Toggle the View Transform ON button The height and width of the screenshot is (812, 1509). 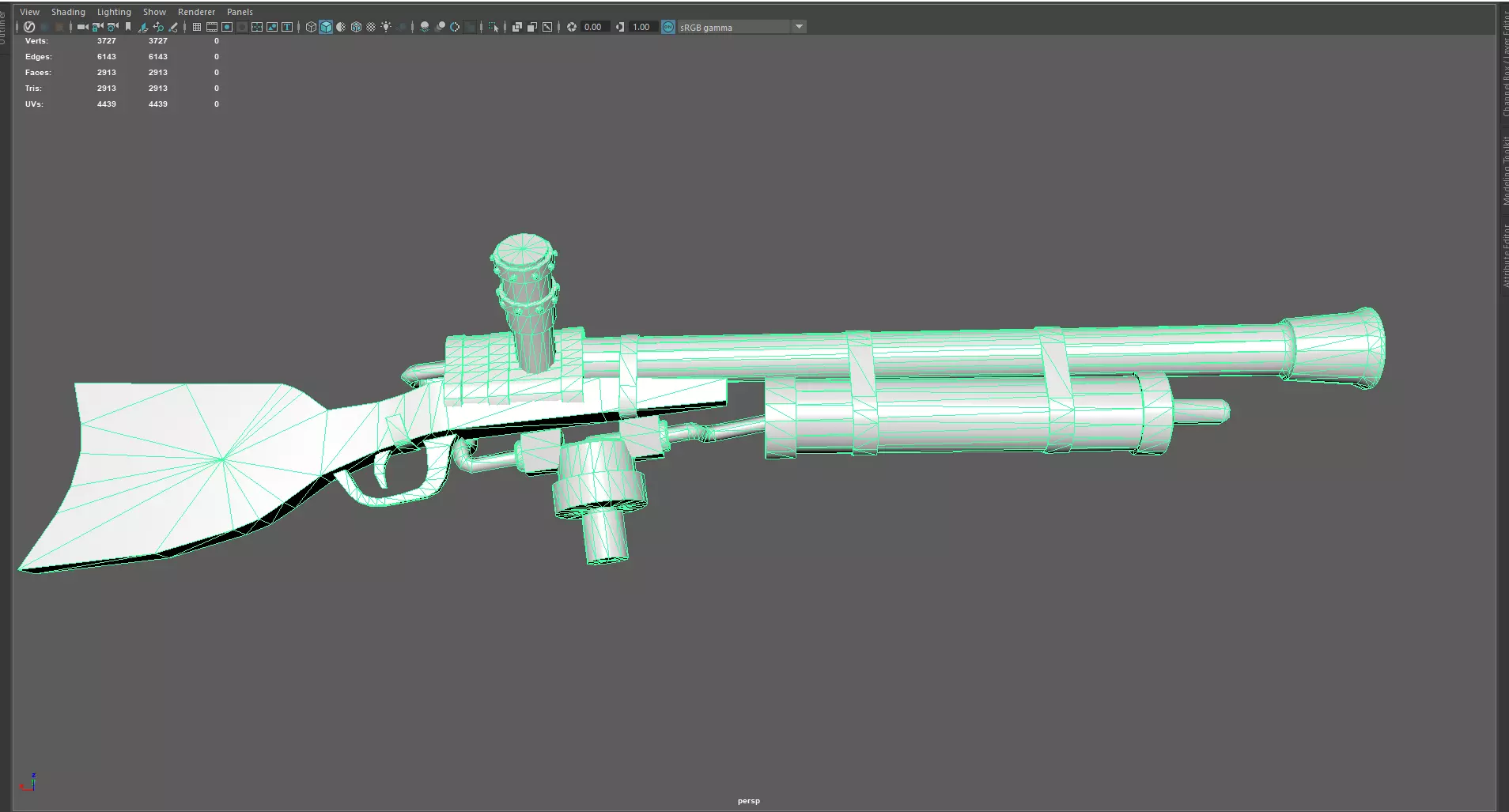[x=668, y=27]
